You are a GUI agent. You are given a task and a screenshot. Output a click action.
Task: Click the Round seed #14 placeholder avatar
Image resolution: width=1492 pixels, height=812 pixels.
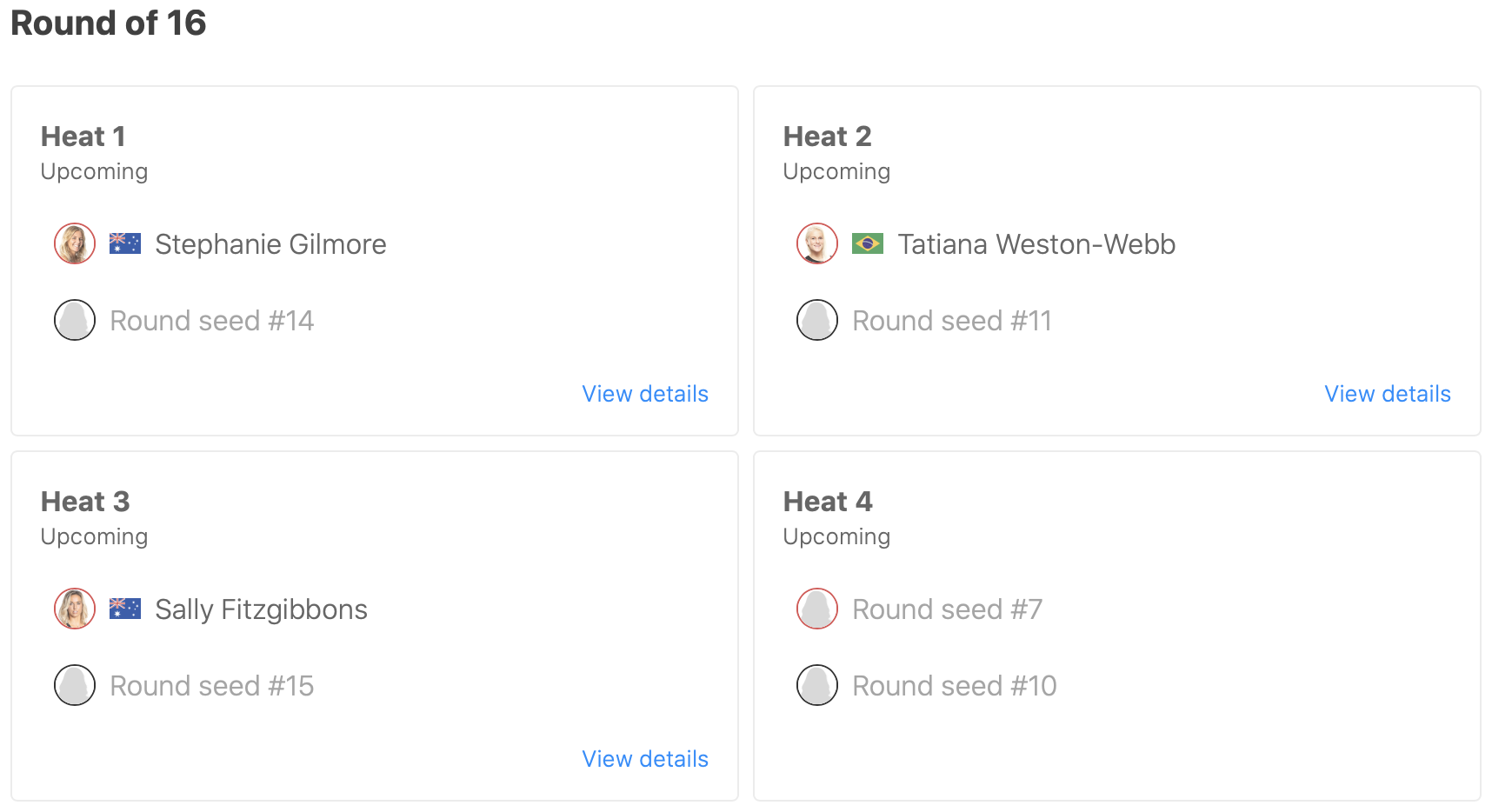(75, 320)
